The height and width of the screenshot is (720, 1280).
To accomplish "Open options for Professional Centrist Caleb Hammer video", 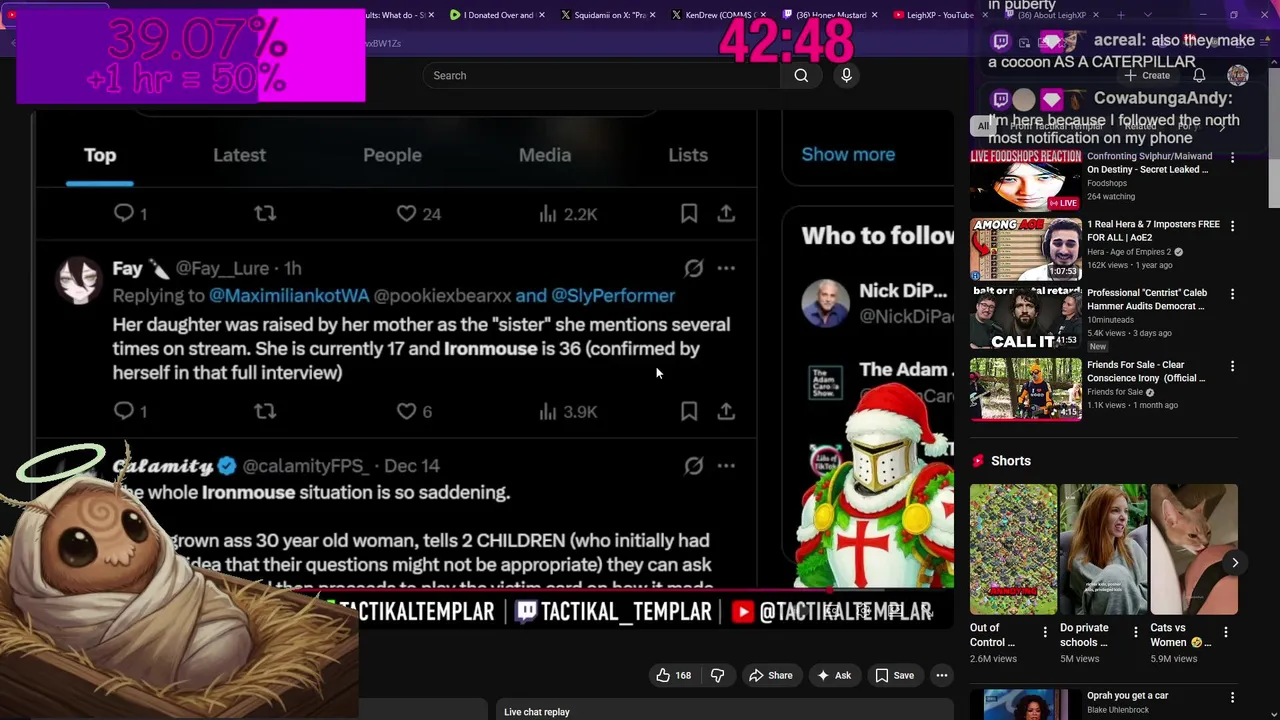I will [x=1232, y=294].
